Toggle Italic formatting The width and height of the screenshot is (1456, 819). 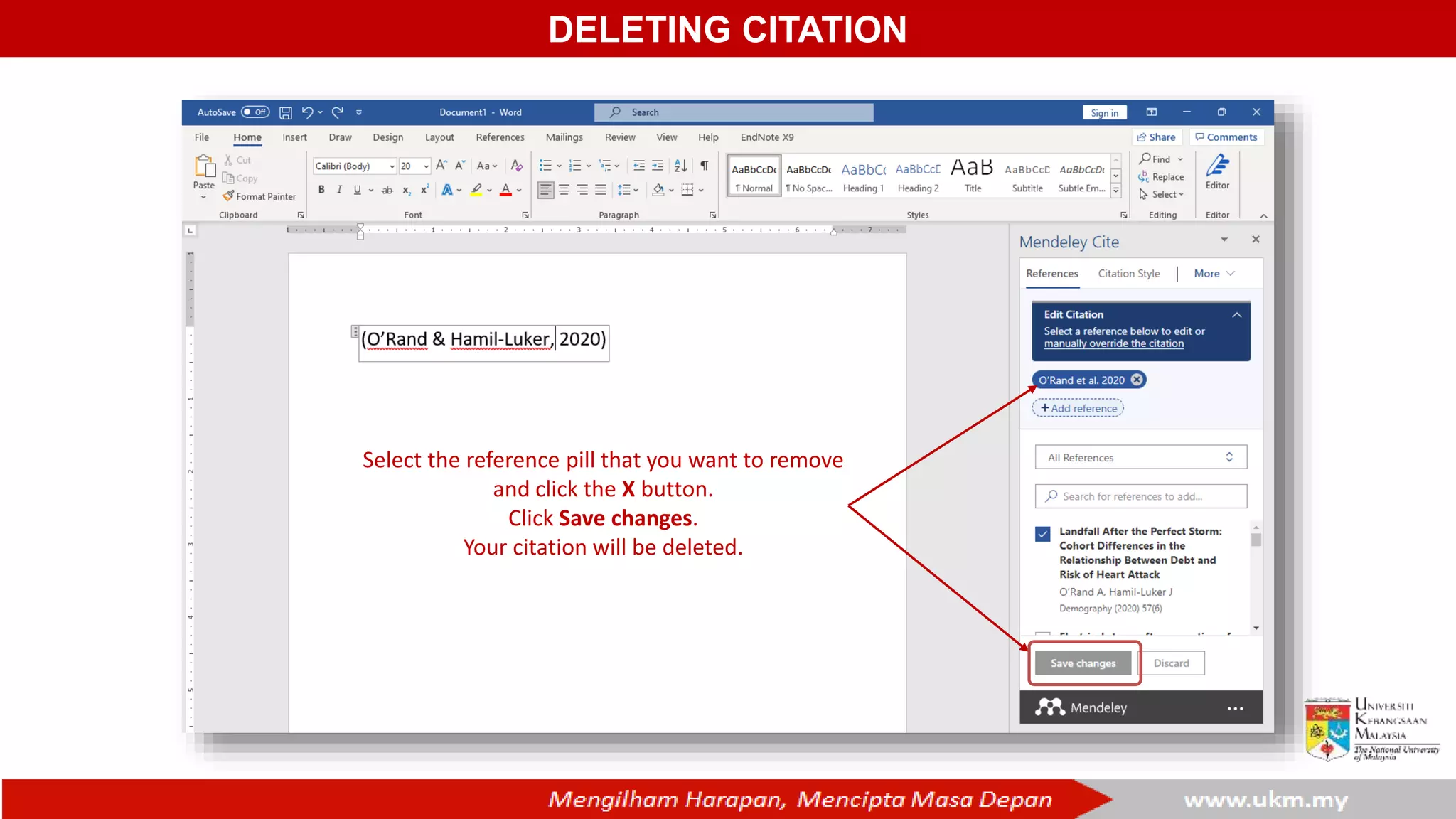(x=339, y=190)
